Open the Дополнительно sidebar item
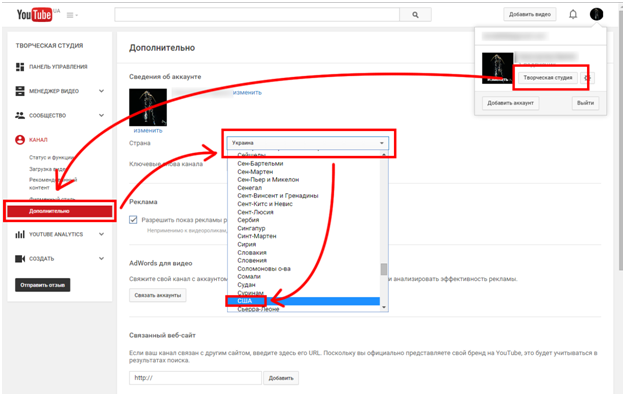 click(x=60, y=211)
